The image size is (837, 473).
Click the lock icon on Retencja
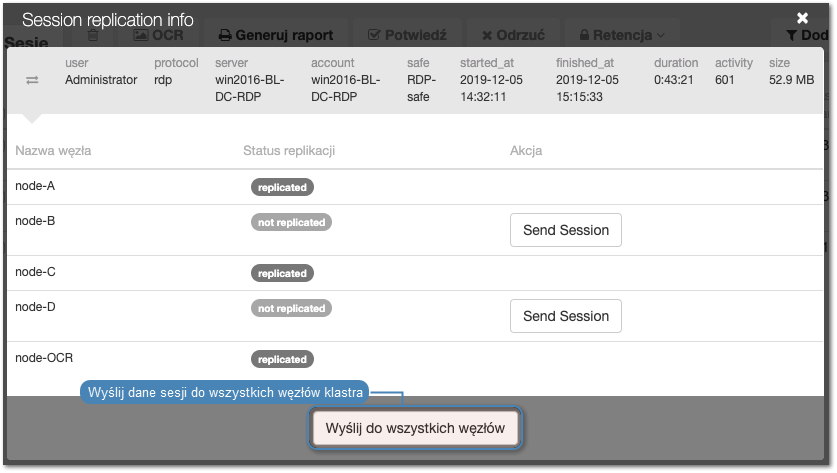585,35
